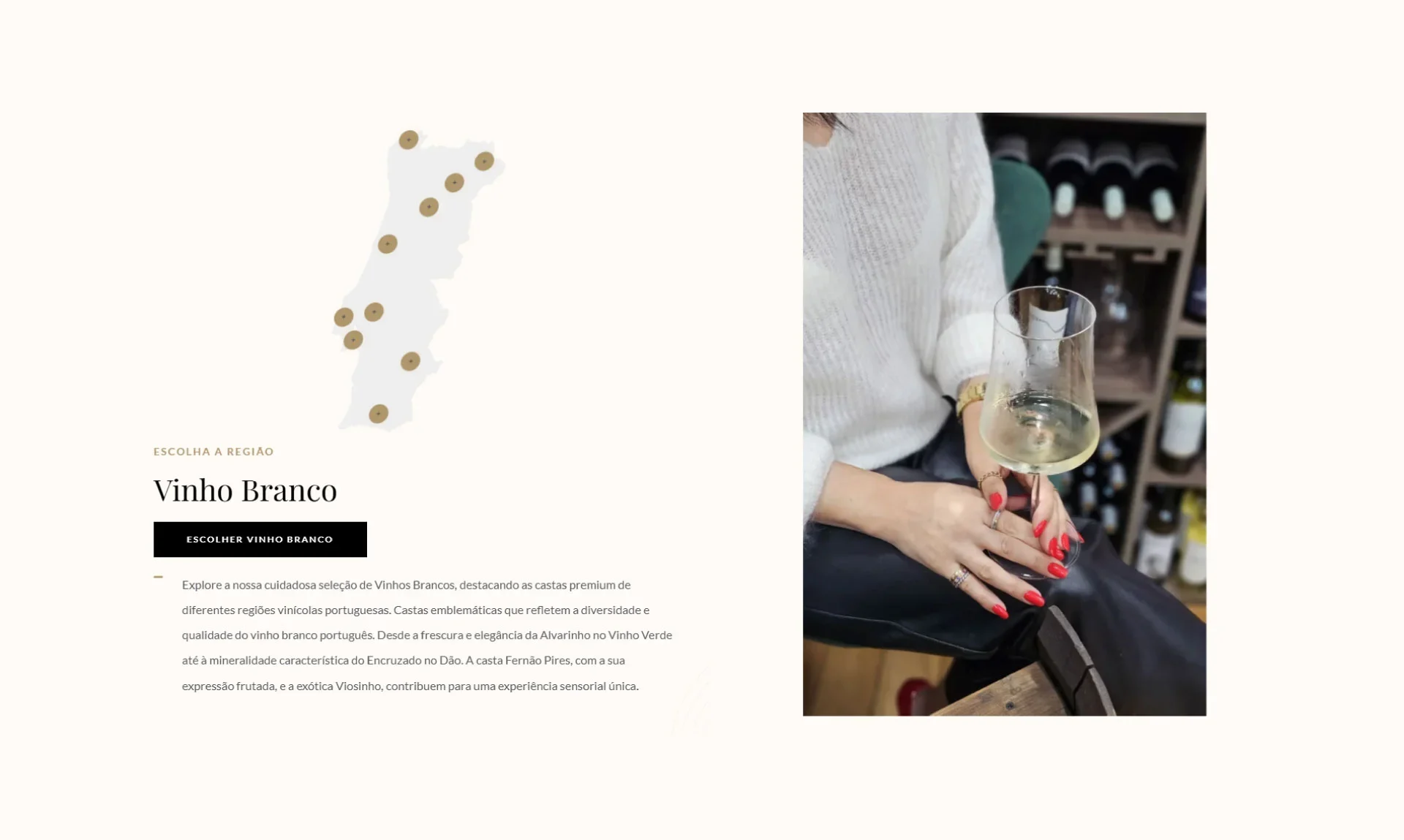Click the westernmost marker on the map

click(x=344, y=317)
